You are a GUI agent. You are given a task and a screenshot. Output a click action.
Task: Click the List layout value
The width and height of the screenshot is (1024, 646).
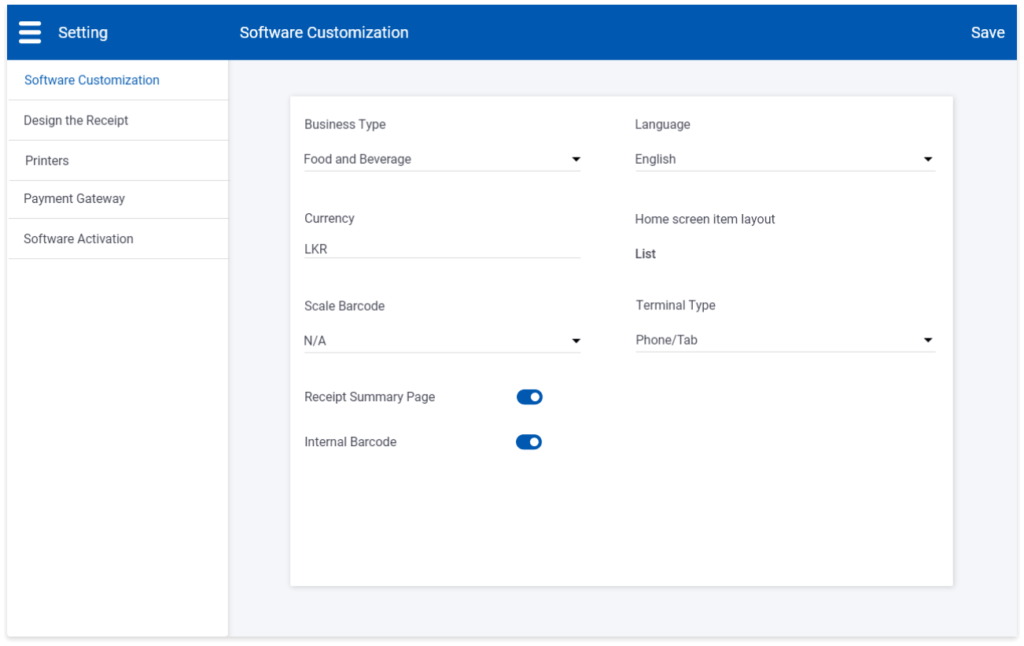pyautogui.click(x=645, y=254)
